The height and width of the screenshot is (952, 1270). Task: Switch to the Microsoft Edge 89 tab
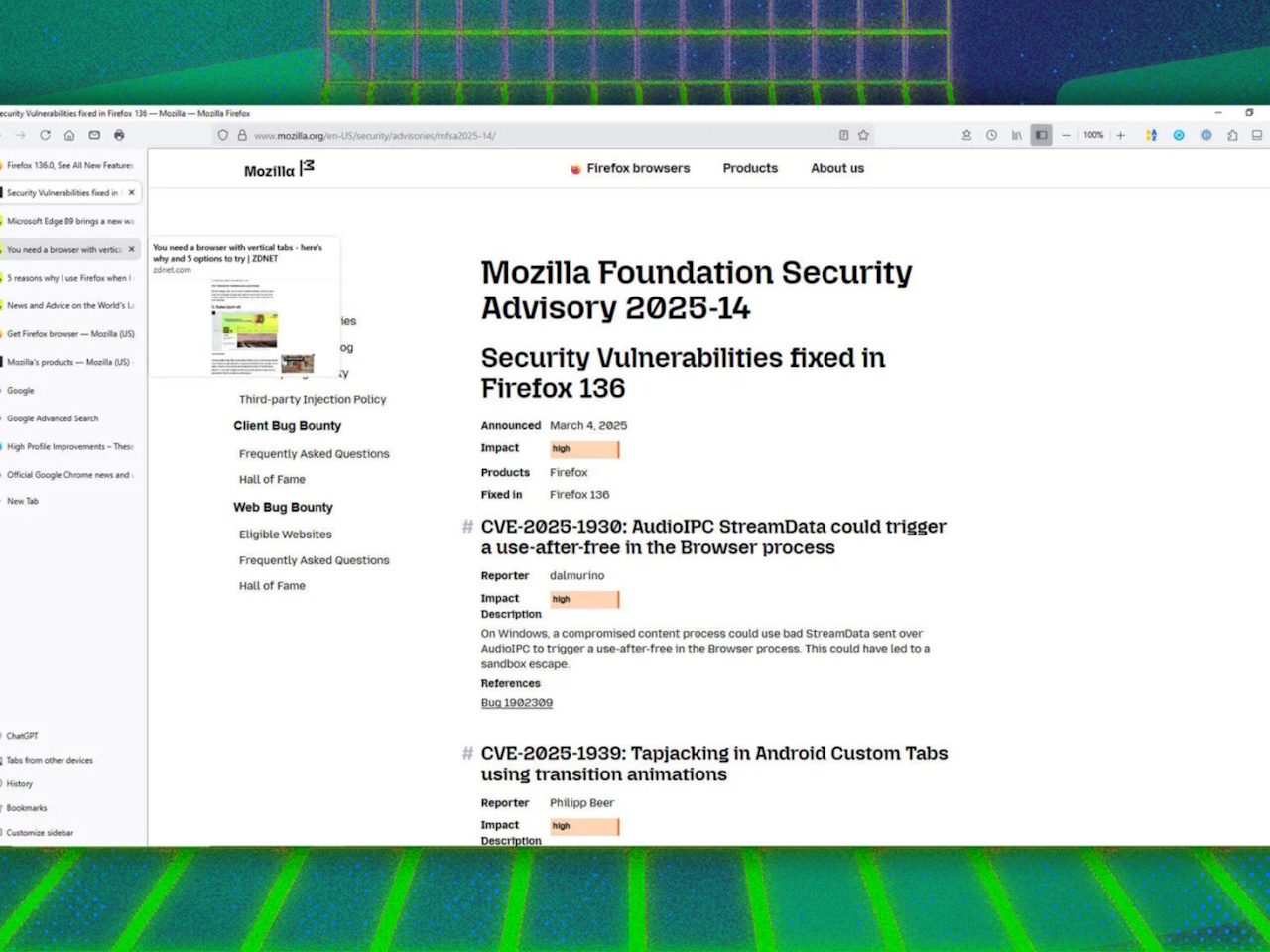click(x=70, y=221)
